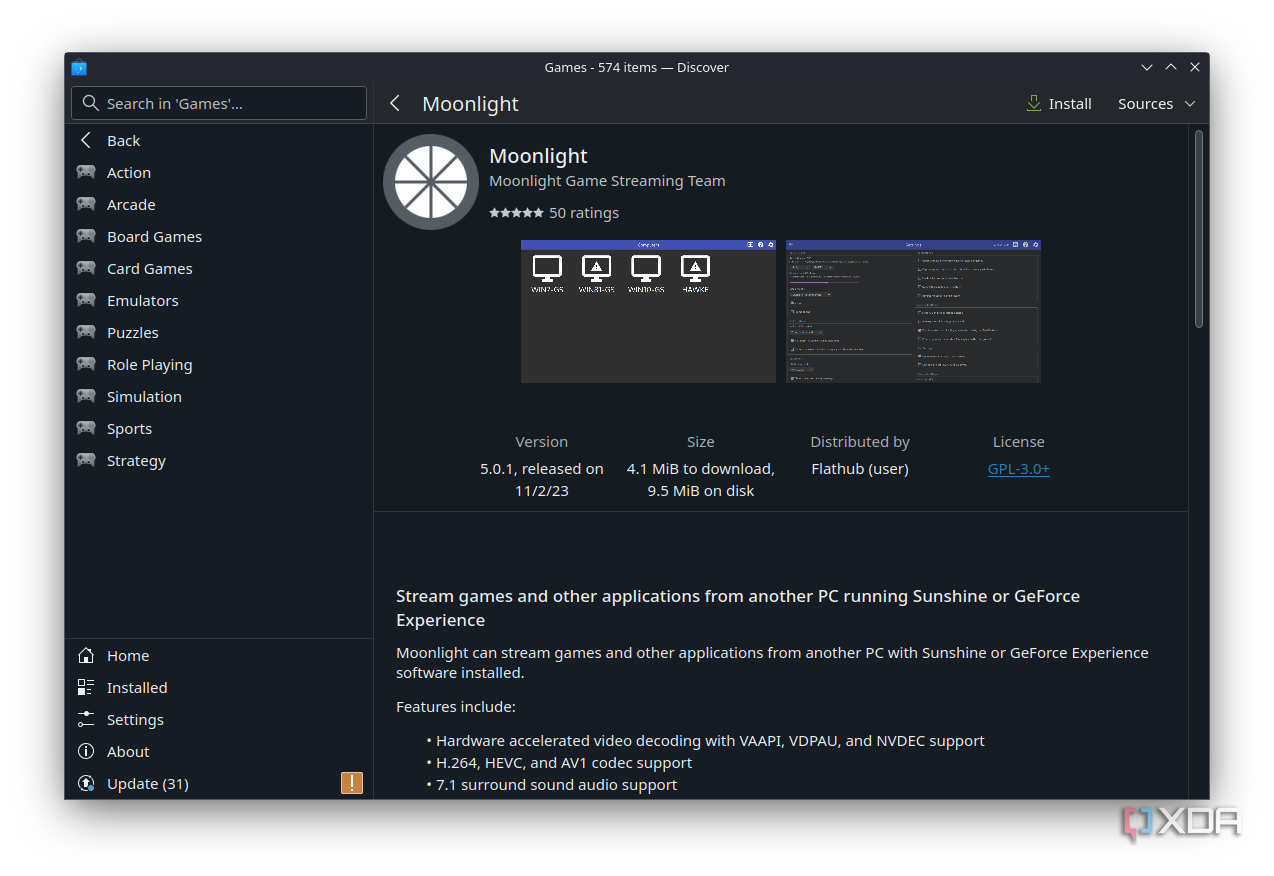Viewport: 1274px width, 876px height.
Task: Click the Simulation gamepad icon
Action: coord(87,396)
